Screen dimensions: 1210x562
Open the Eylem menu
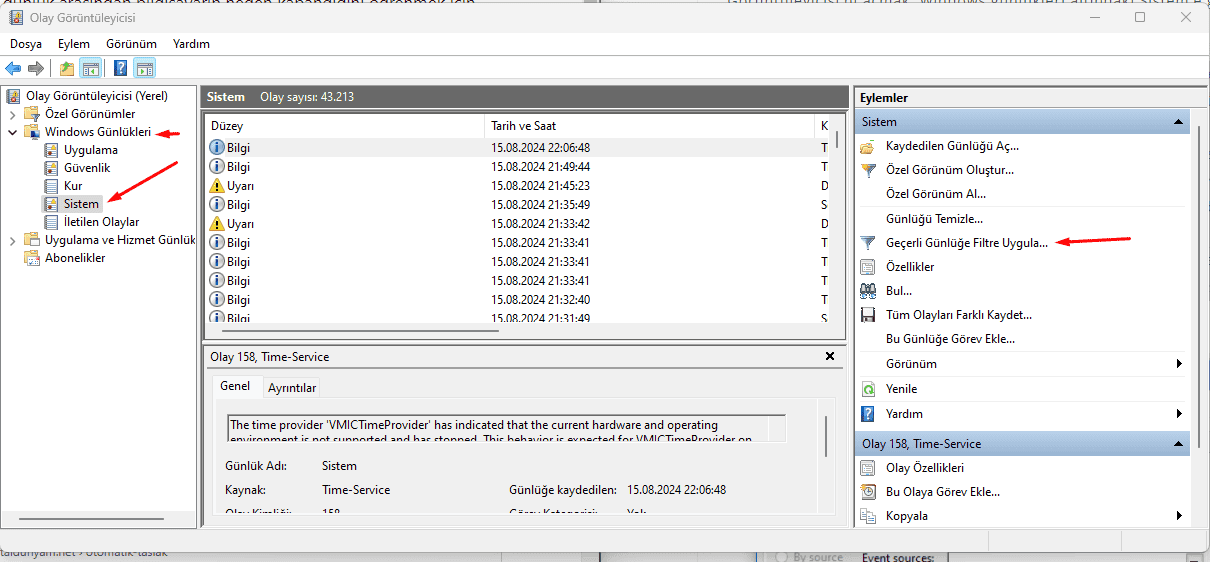(74, 44)
